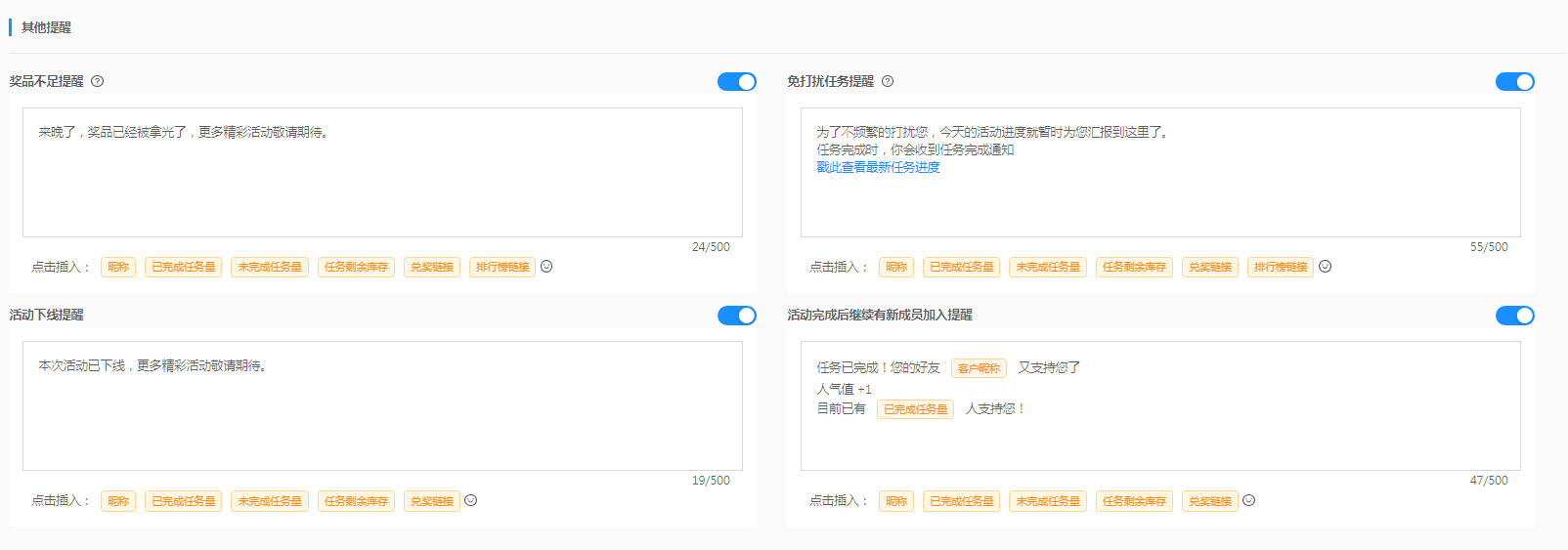Insert 任务剩余库存 tag in 新成员加入提醒 section
The height and width of the screenshot is (550, 1568).
(1134, 501)
